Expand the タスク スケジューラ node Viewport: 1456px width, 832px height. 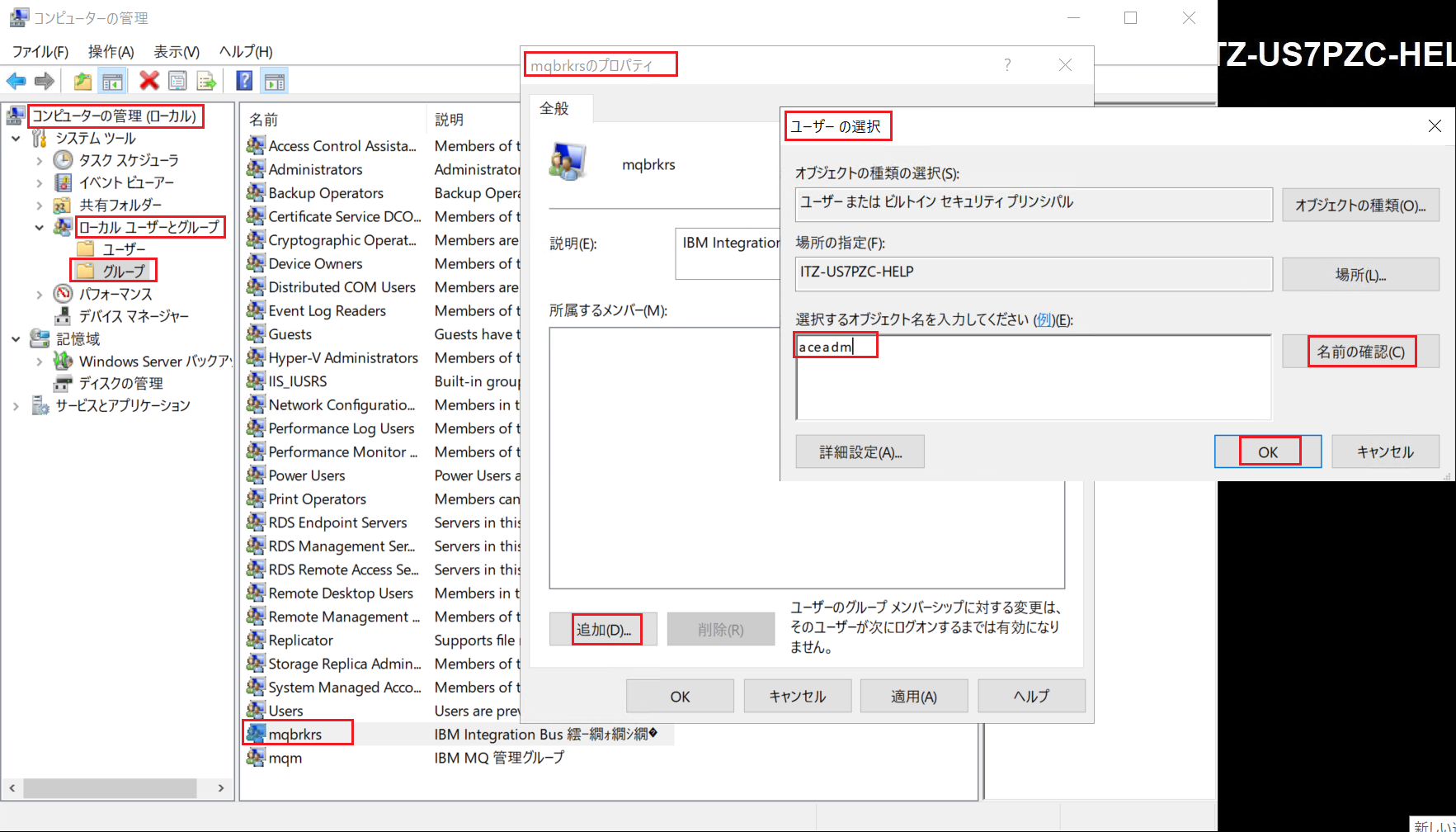click(x=39, y=160)
